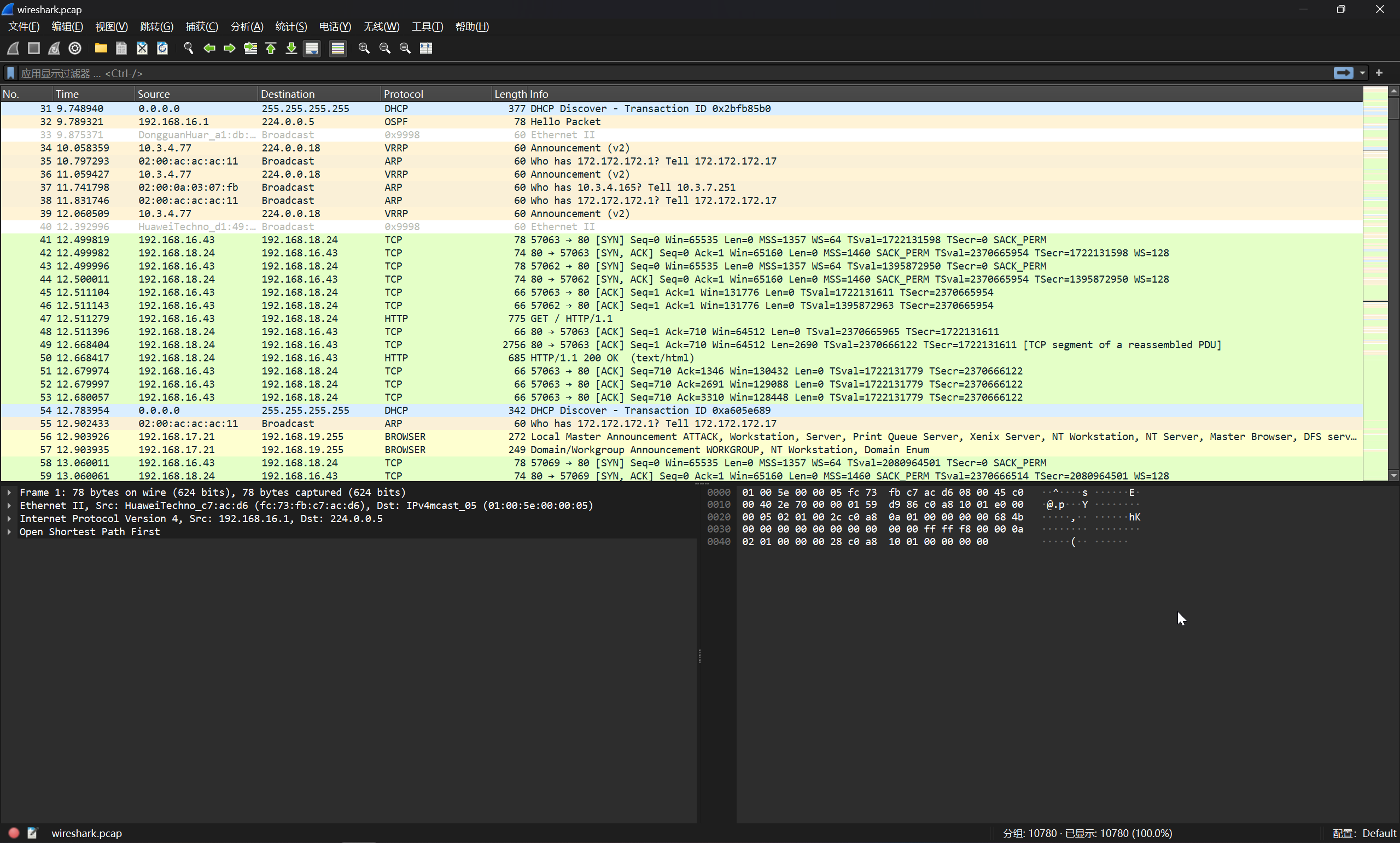
Task: Expand Open Shortest Path First node
Action: point(9,532)
